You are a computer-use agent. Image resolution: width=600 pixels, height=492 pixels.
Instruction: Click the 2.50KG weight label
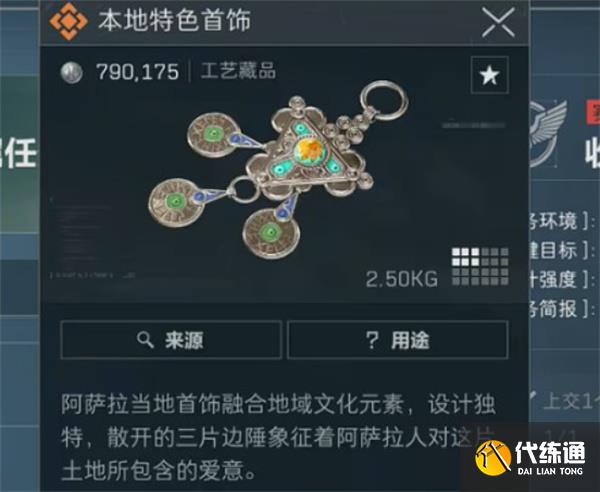click(402, 279)
